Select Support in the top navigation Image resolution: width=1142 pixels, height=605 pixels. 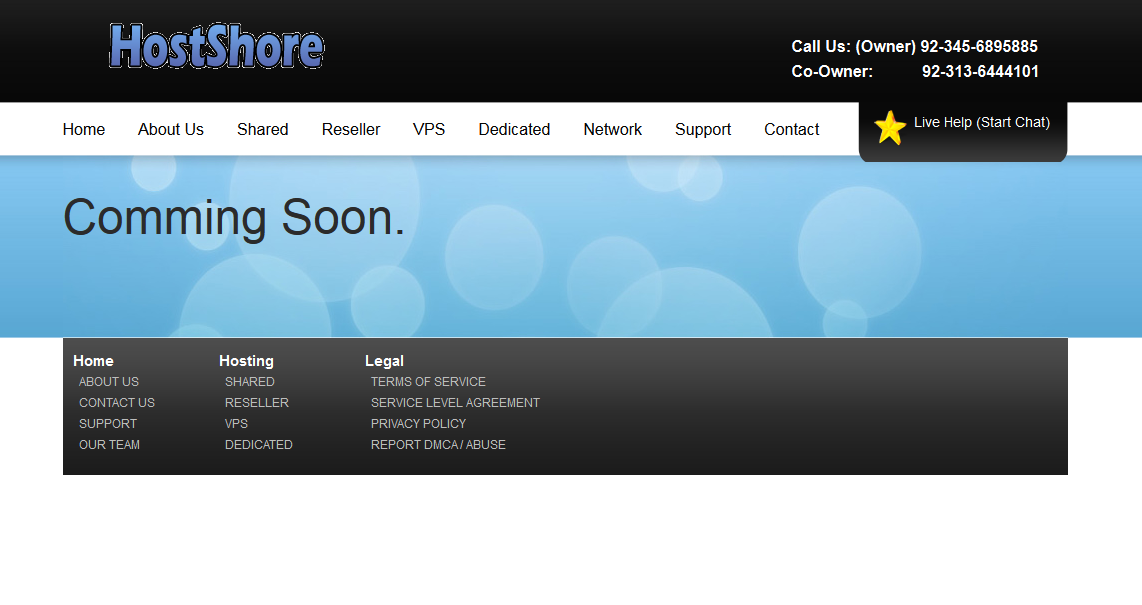[x=703, y=129]
